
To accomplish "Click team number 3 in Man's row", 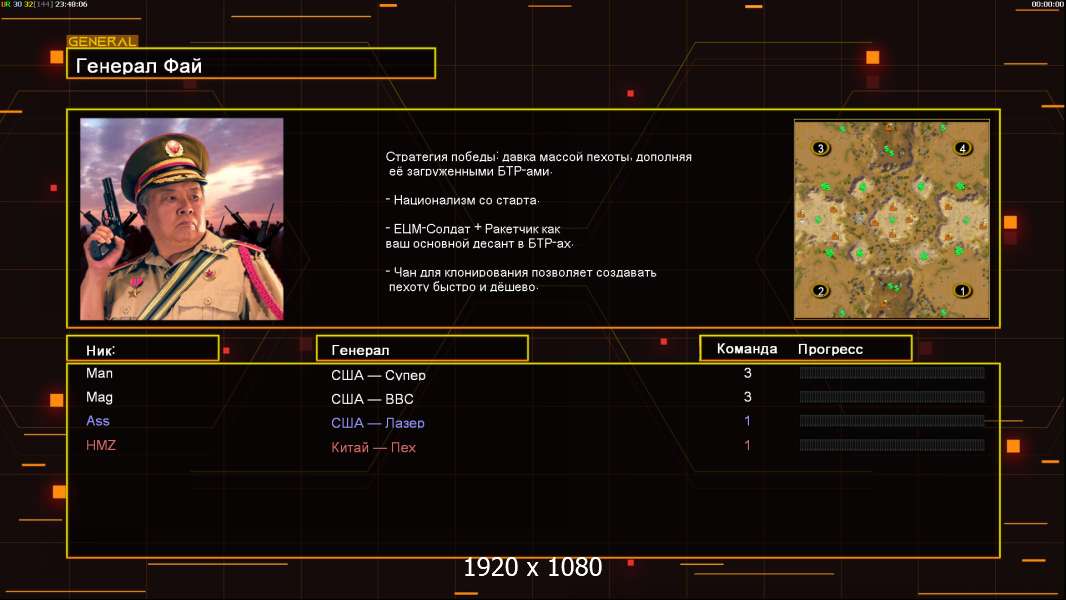I will coord(747,373).
